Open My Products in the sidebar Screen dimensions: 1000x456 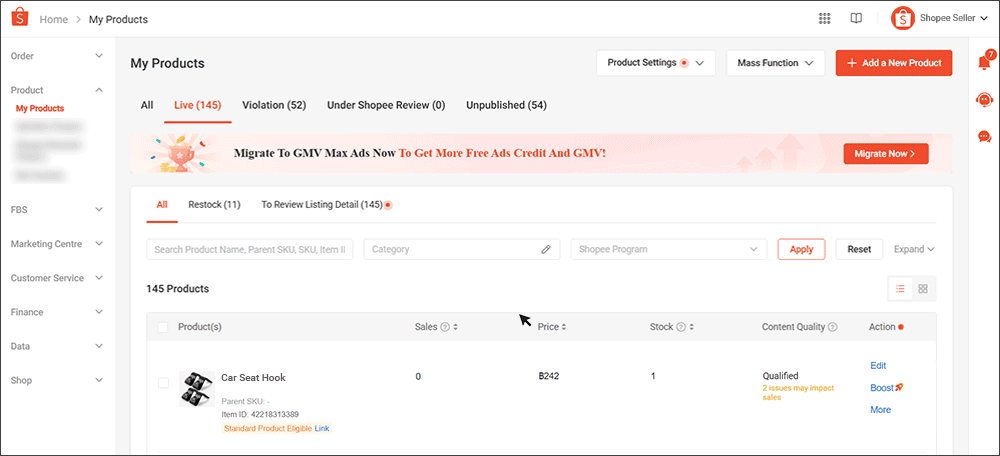coord(40,108)
